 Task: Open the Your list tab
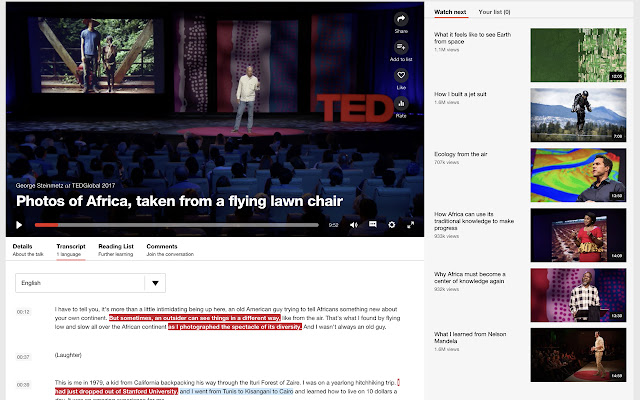494,12
